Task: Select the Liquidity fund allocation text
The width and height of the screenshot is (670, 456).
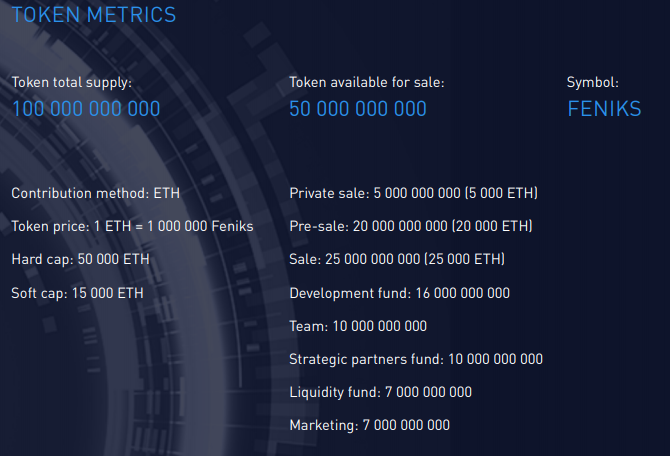Action: point(380,392)
